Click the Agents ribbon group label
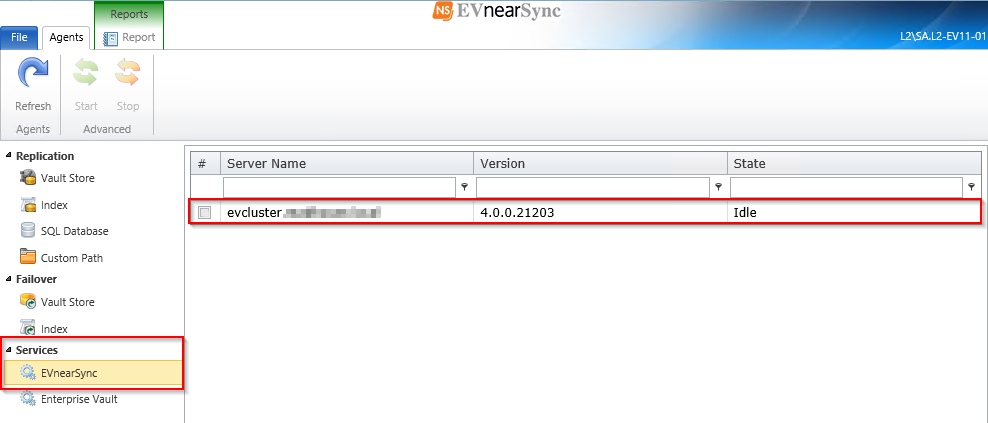Screen dimensions: 988x423 tap(33, 129)
